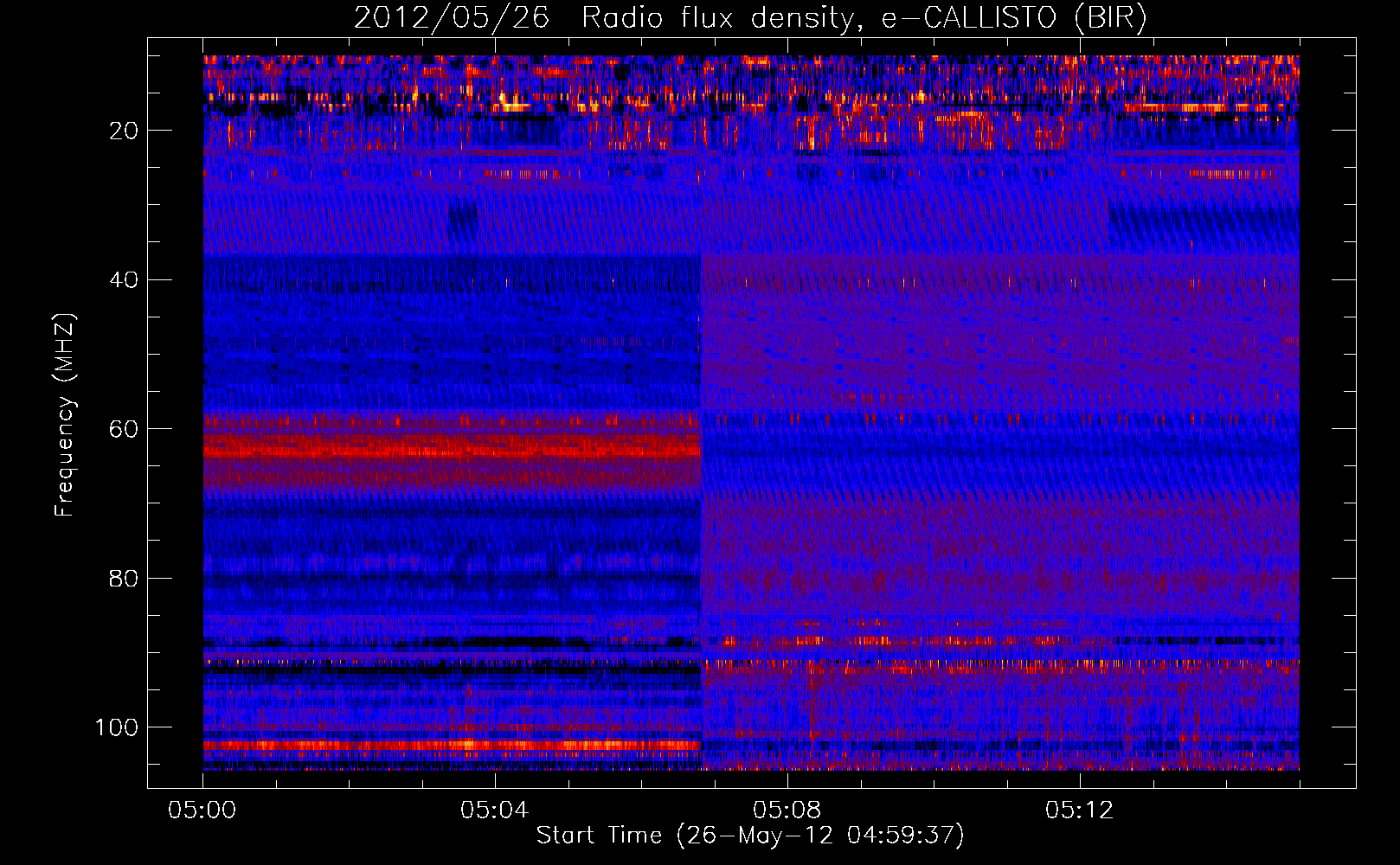This screenshot has width=1400, height=865.
Task: Select the 05:00 time tick label
Action: pyautogui.click(x=202, y=810)
